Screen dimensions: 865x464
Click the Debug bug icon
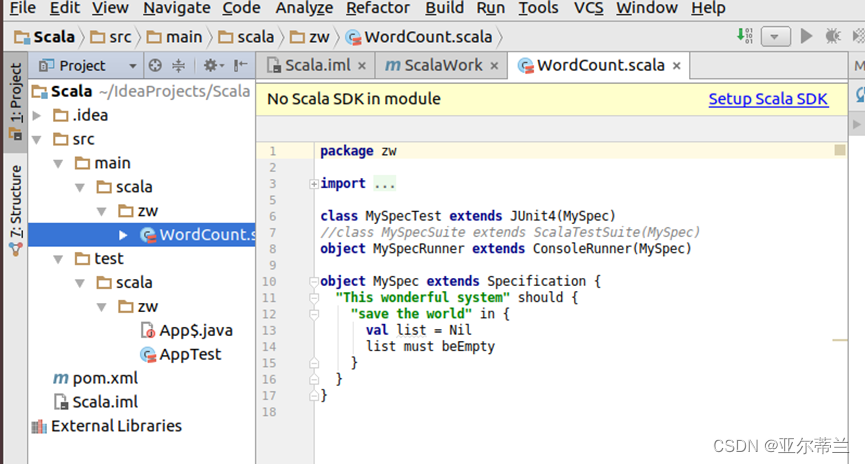(x=832, y=36)
